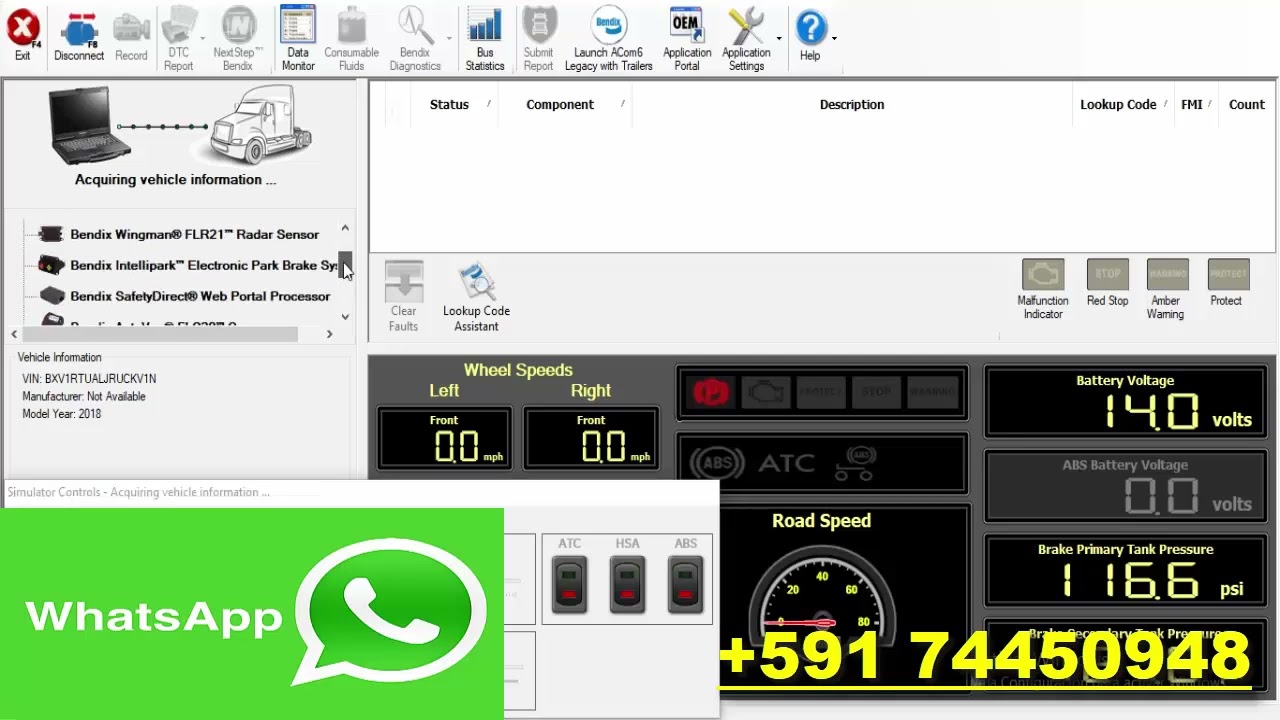Click Right Front wheel speed display

[x=591, y=438]
